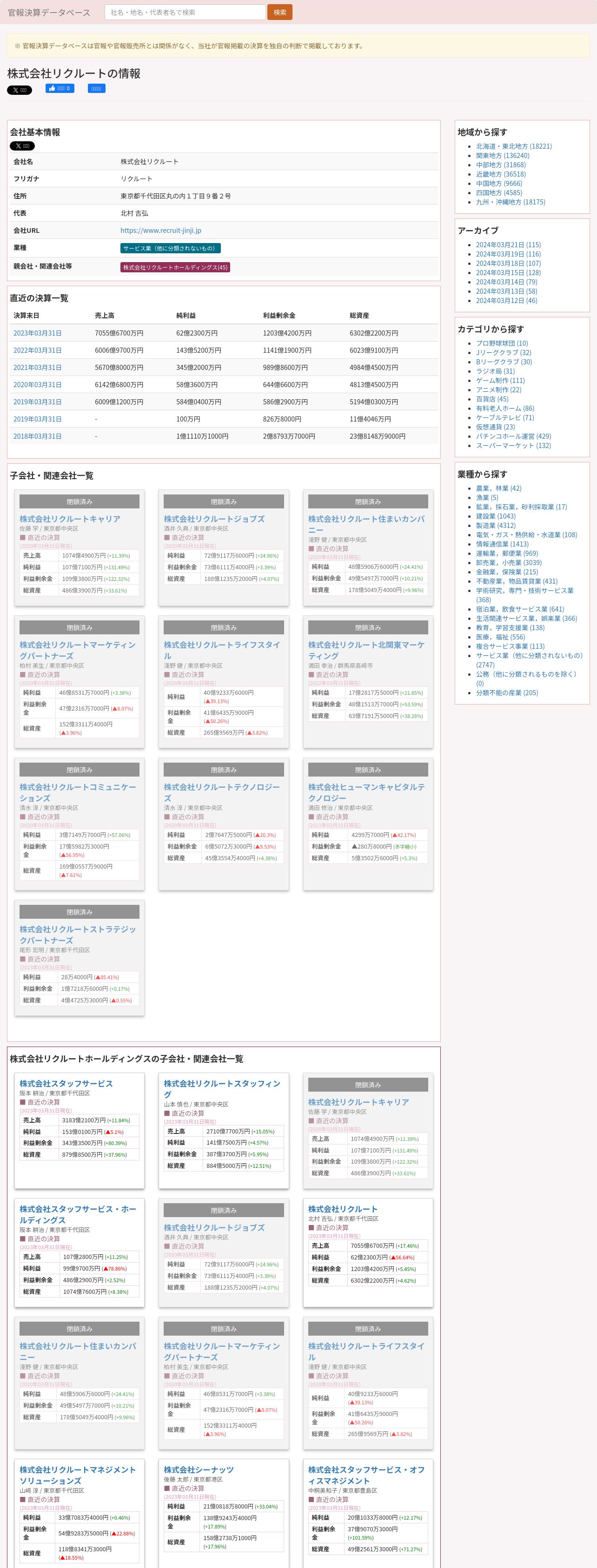Screen dimensions: 597x1568
Task: Open 株式会社スタッフサービス・ホールディングス card
Action: [77, 1214]
